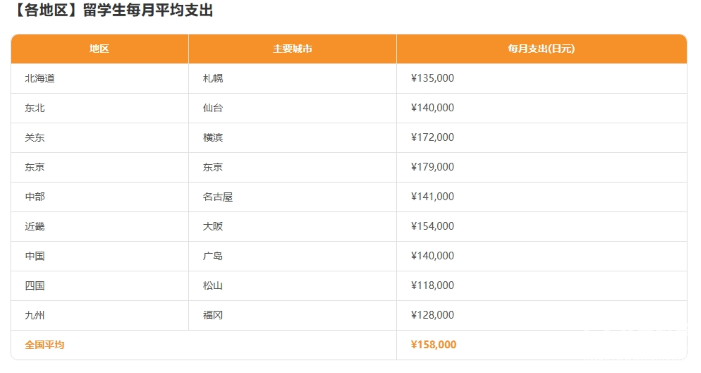Click the 近畿 region cell

point(99,226)
